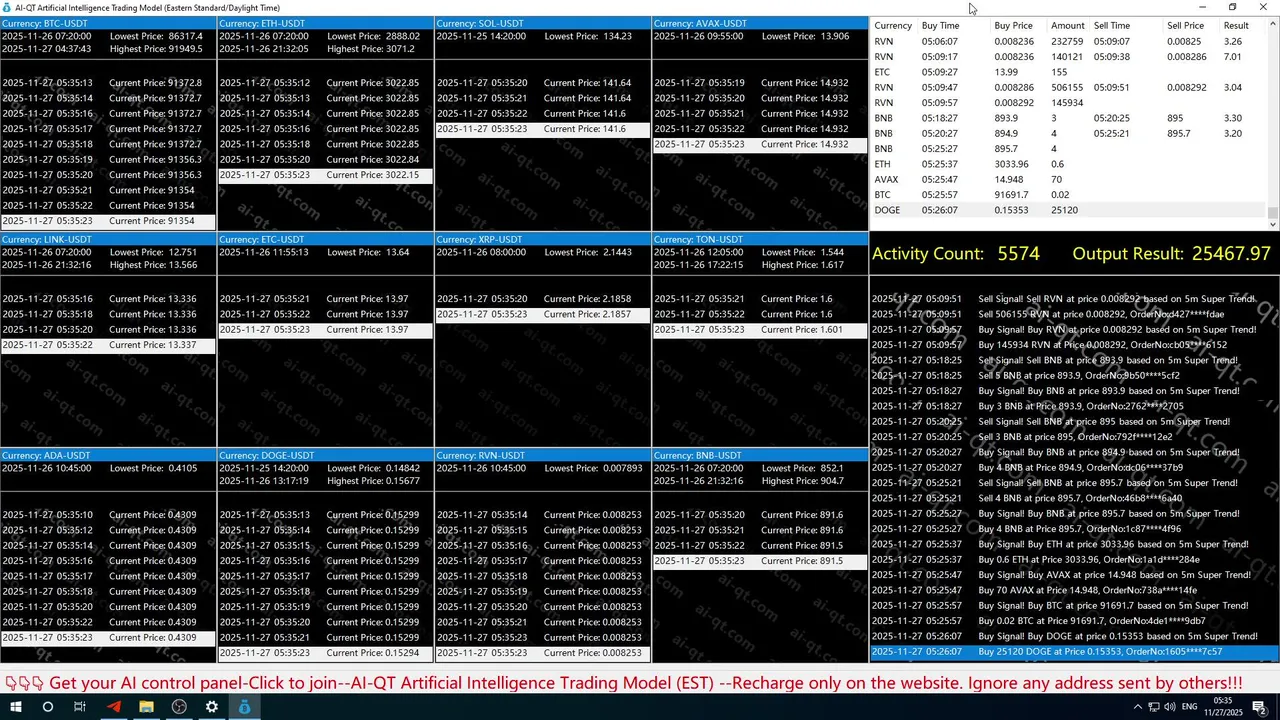This screenshot has width=1280, height=720.
Task: Select the RVN trade row with result 7.01
Action: 1069,57
